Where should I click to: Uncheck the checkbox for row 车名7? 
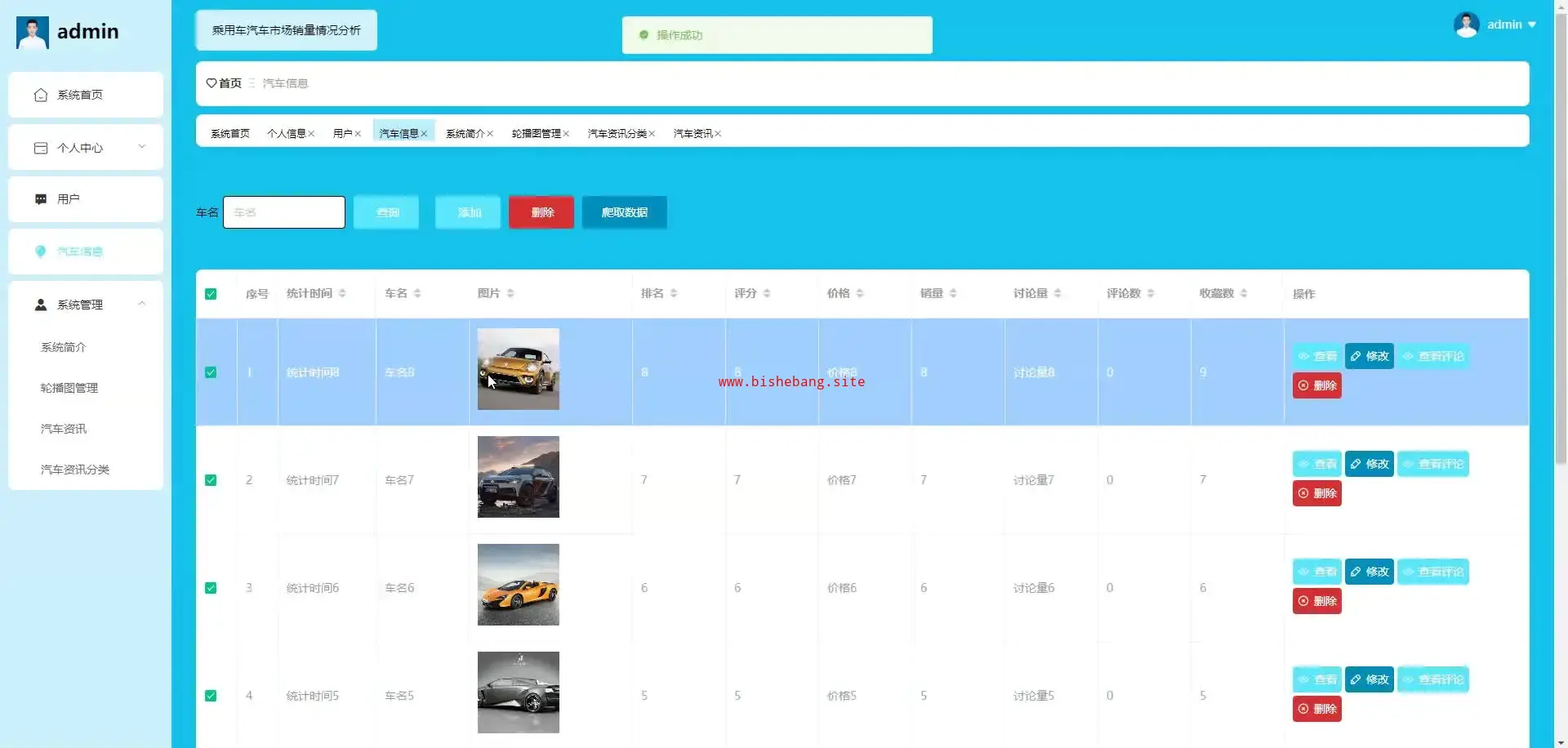pos(211,480)
